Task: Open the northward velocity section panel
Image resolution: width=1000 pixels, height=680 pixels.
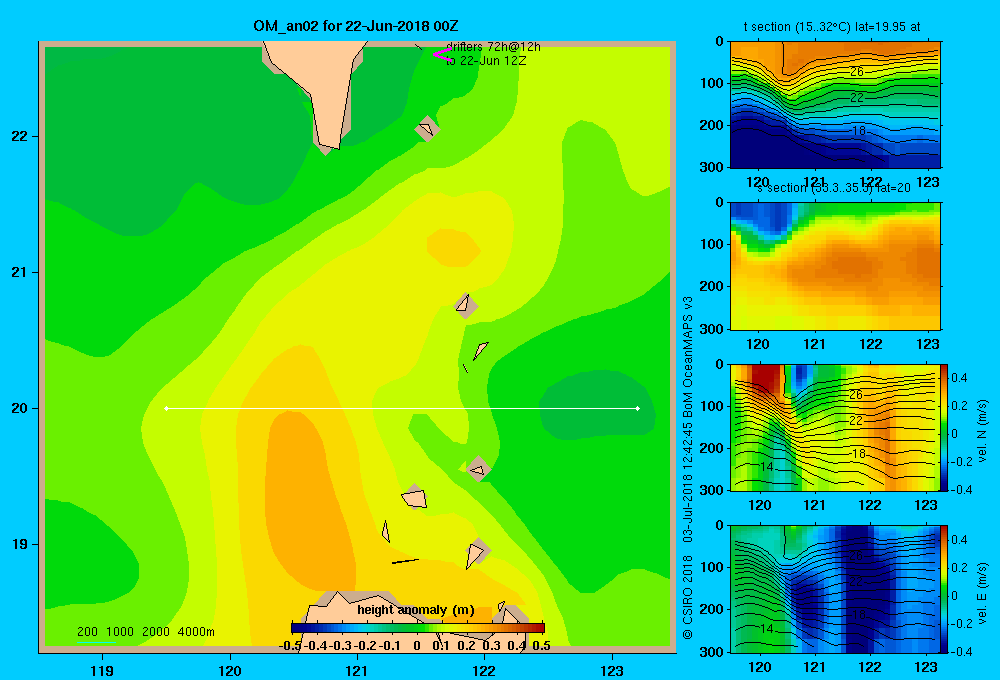Action: 835,427
